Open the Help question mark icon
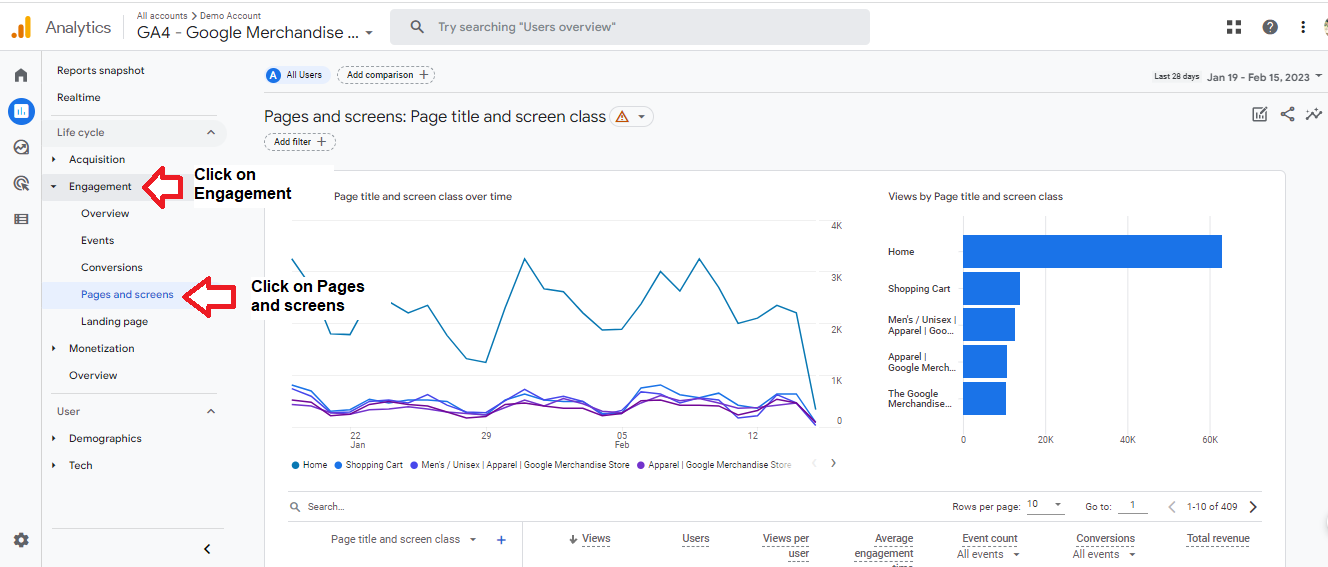The image size is (1328, 567). coord(1270,27)
